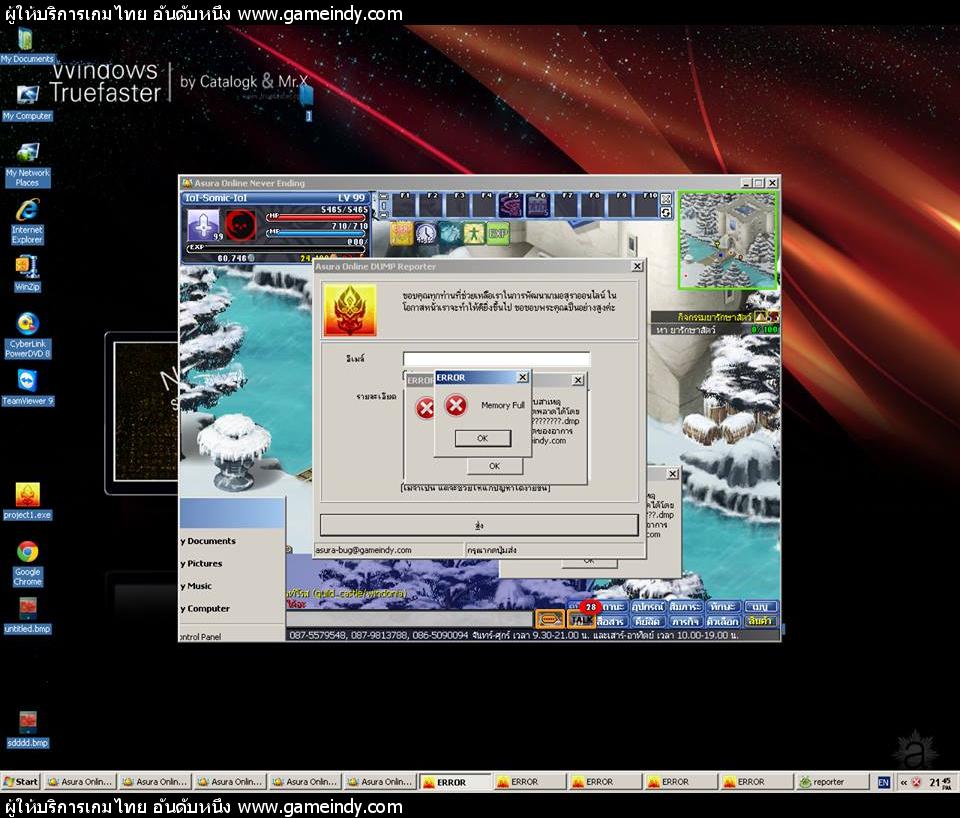This screenshot has height=818, width=960.
Task: Click OK in the ERROR dialog behind
Action: (x=495, y=466)
